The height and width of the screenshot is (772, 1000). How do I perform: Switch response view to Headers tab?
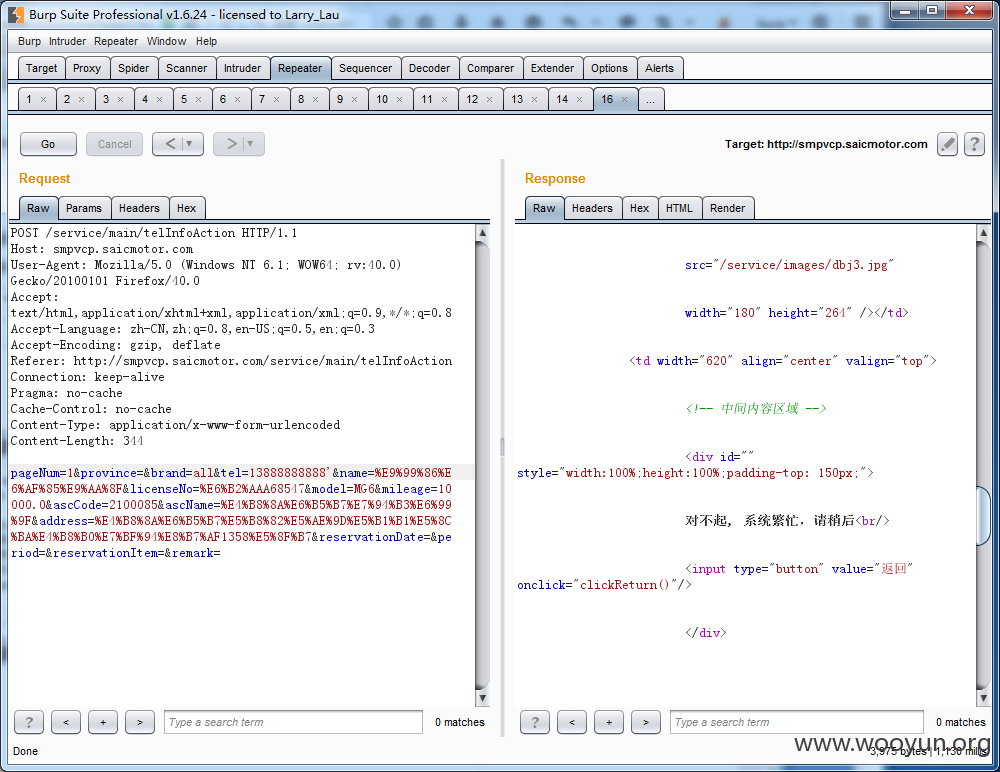pyautogui.click(x=592, y=208)
